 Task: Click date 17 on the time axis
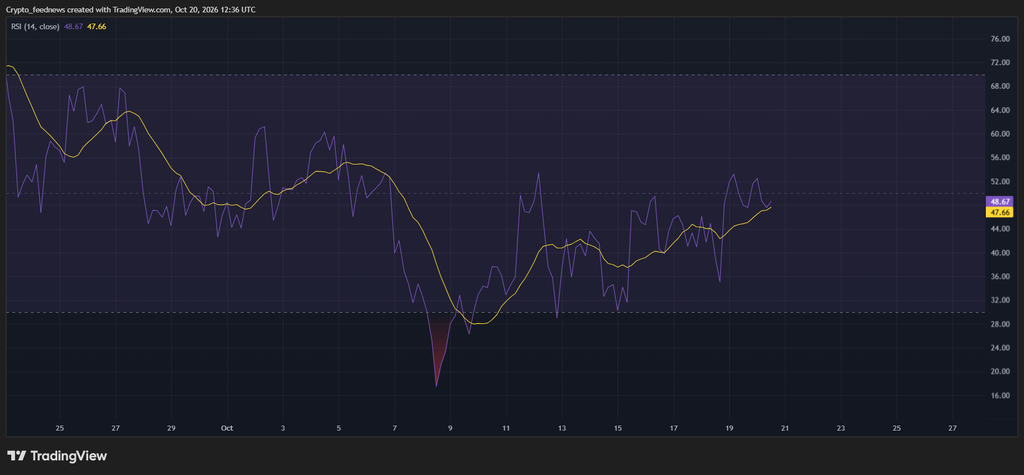[673, 429]
